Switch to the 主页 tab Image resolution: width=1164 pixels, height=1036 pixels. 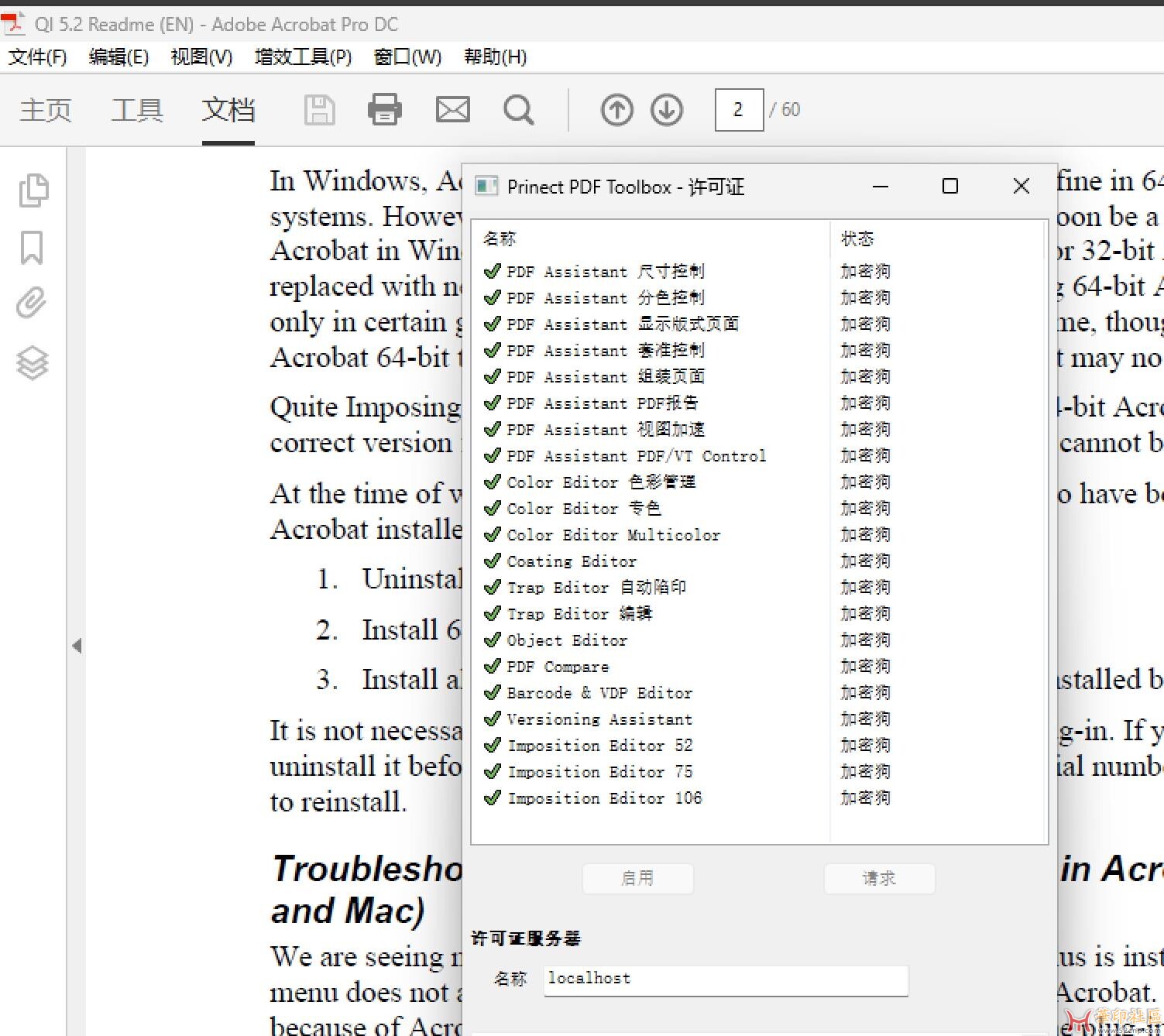[x=46, y=110]
